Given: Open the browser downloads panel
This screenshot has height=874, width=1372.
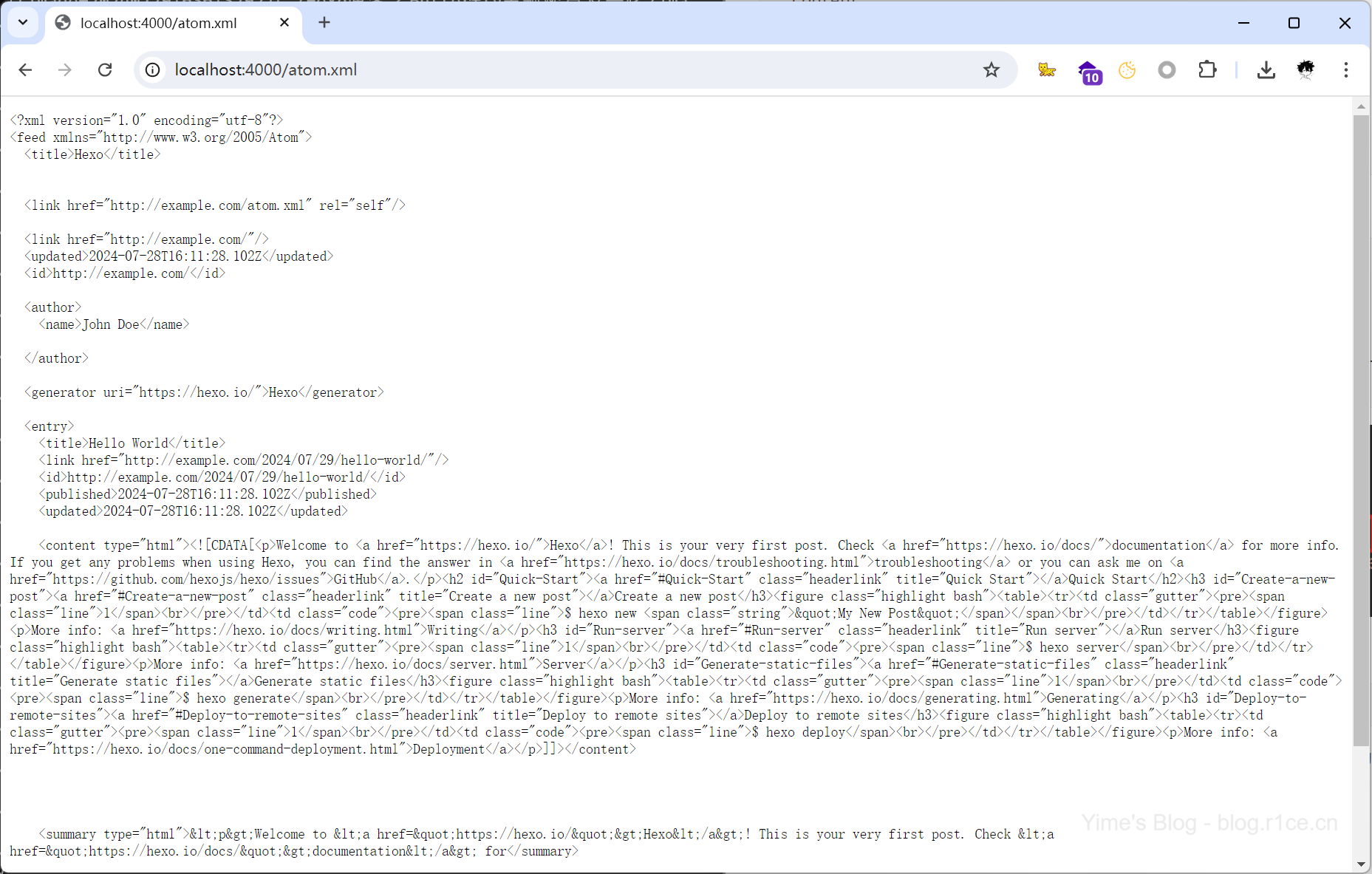Looking at the screenshot, I should [x=1266, y=69].
